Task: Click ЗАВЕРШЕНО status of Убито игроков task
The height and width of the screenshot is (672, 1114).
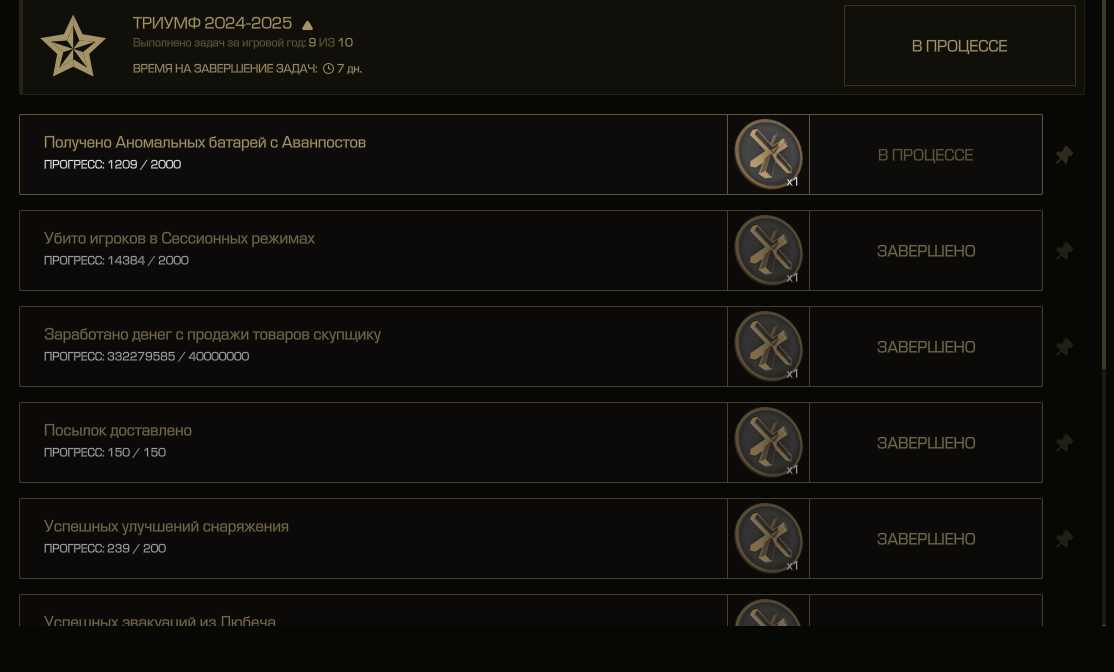Action: pos(926,251)
